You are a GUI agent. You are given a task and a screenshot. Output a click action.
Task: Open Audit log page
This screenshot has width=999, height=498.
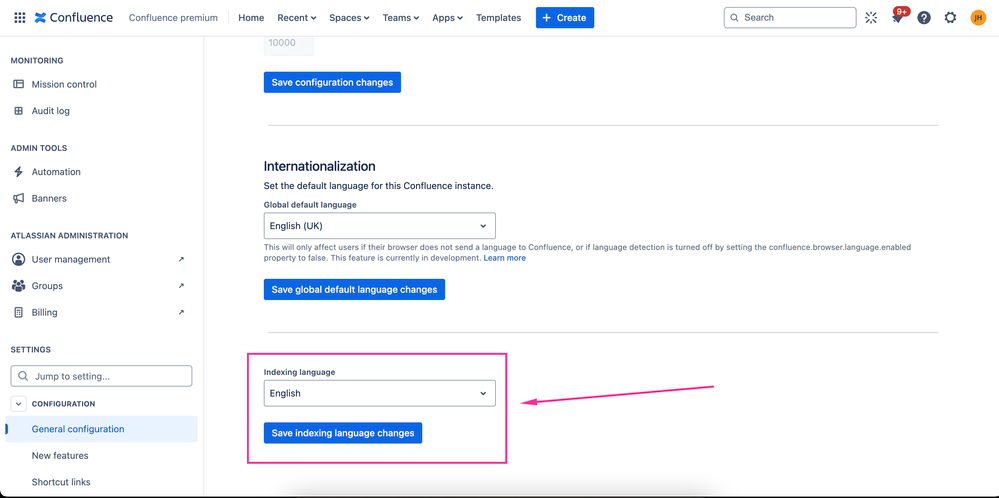coord(51,111)
